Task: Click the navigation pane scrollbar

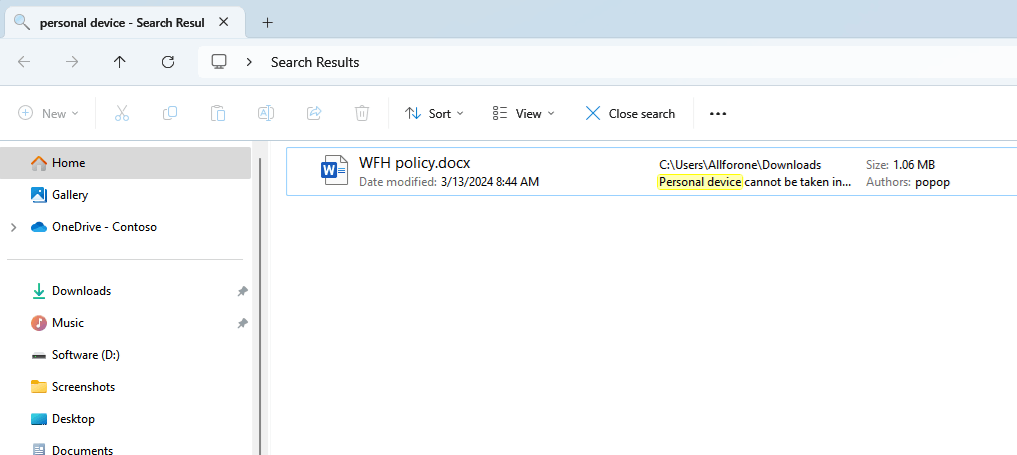Action: pyautogui.click(x=260, y=305)
